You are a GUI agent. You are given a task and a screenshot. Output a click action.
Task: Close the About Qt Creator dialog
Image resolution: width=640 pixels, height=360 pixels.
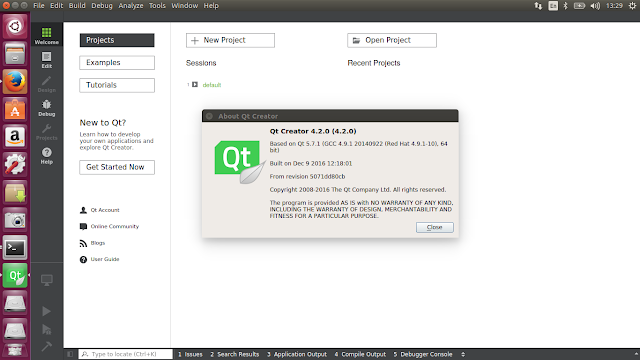[435, 227]
